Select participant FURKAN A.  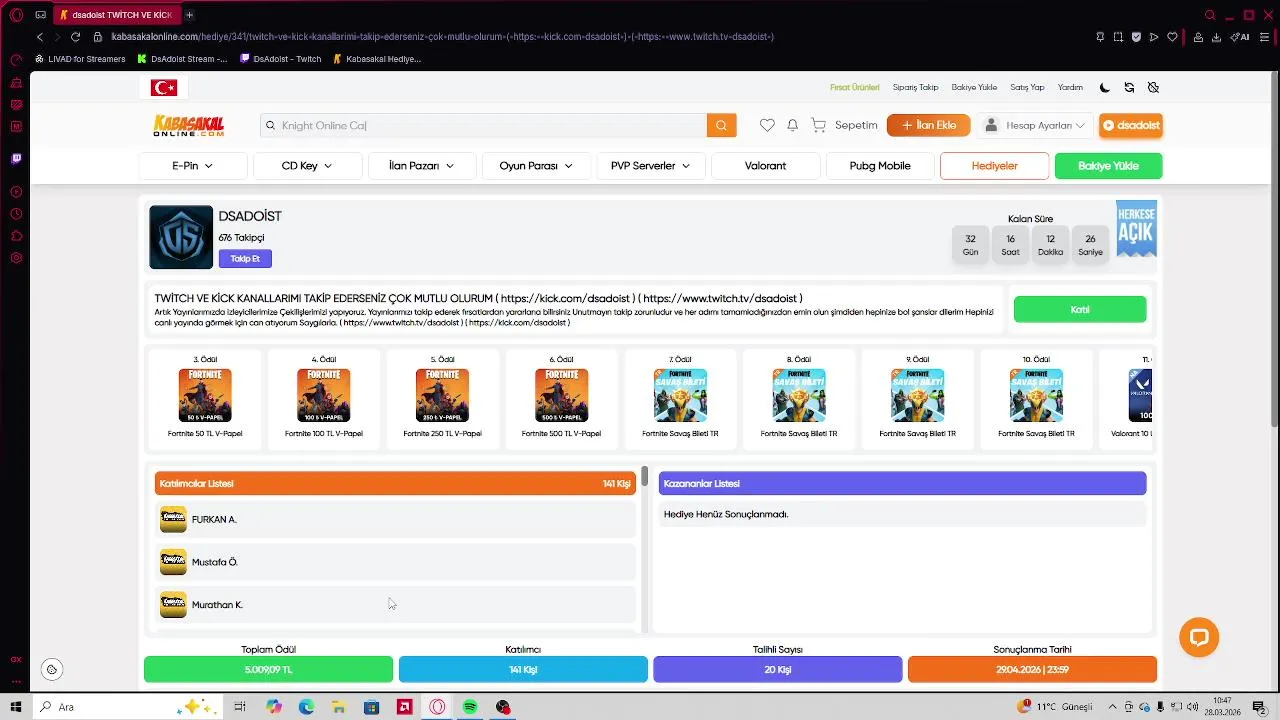pyautogui.click(x=395, y=519)
